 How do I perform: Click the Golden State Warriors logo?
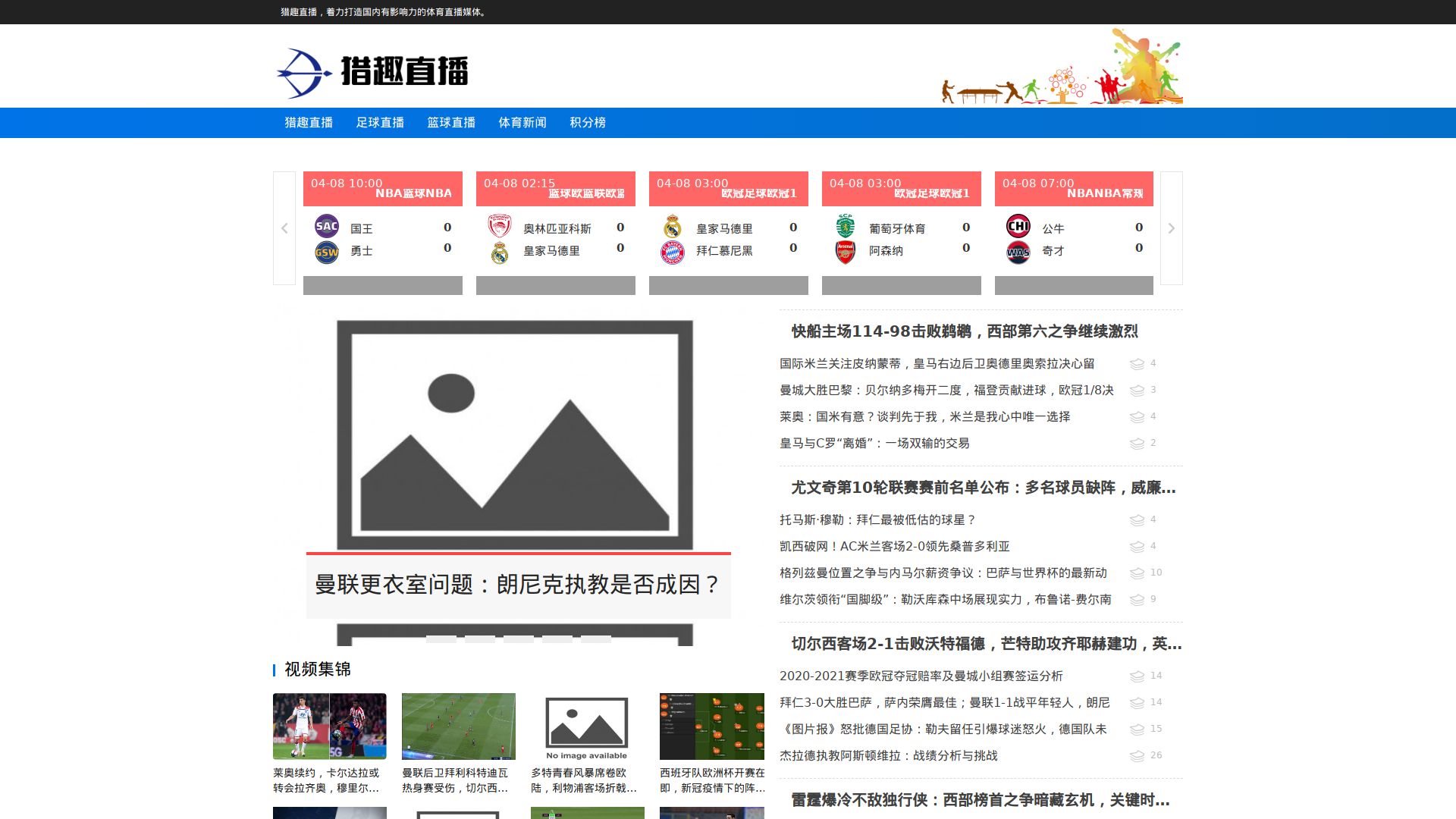327,252
